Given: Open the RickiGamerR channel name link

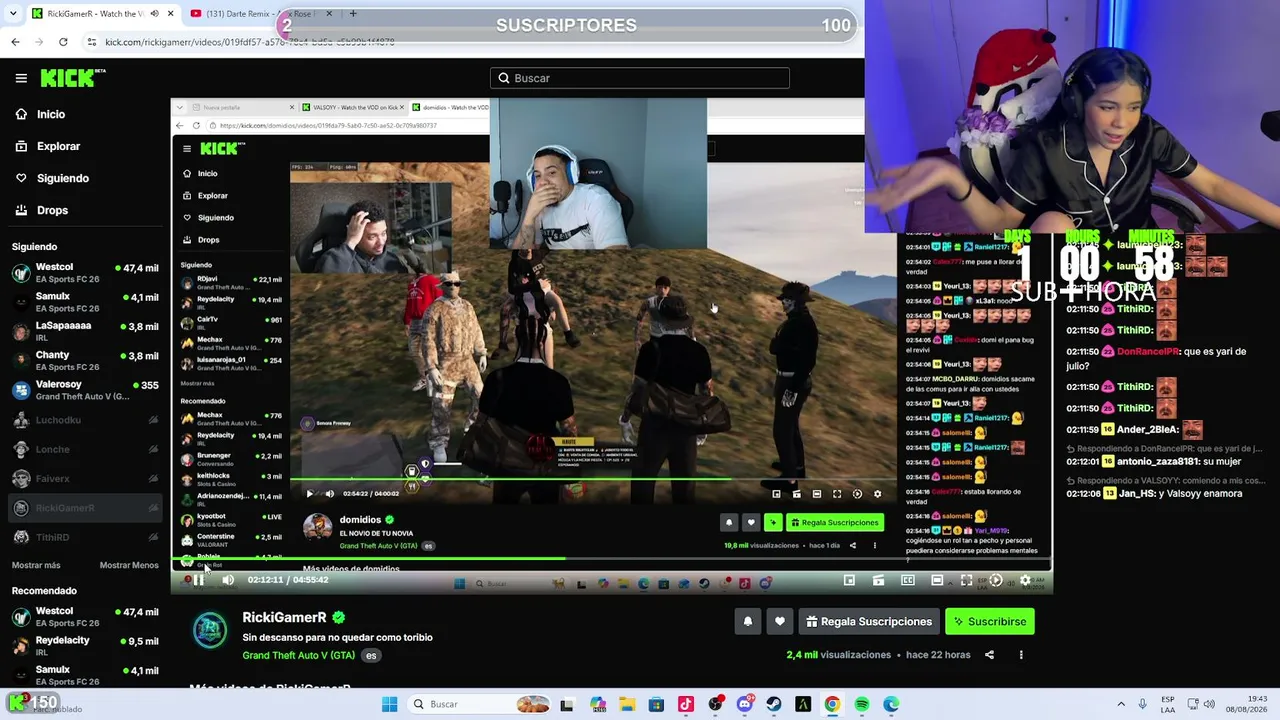Looking at the screenshot, I should (x=284, y=618).
